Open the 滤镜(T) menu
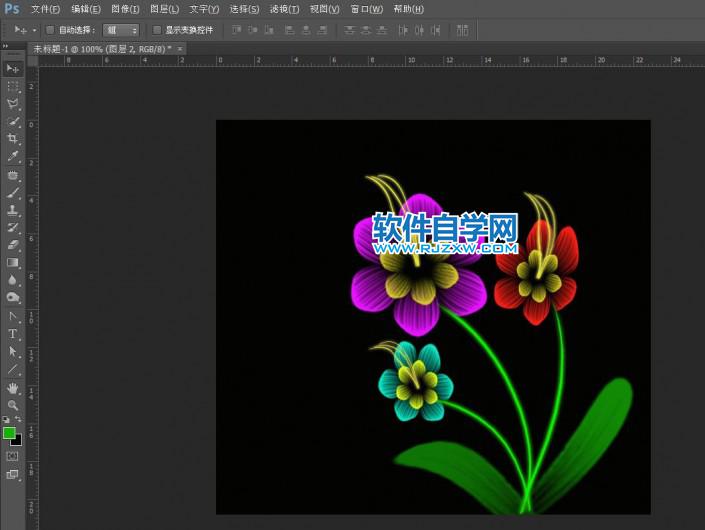This screenshot has height=530, width=705. click(x=284, y=9)
